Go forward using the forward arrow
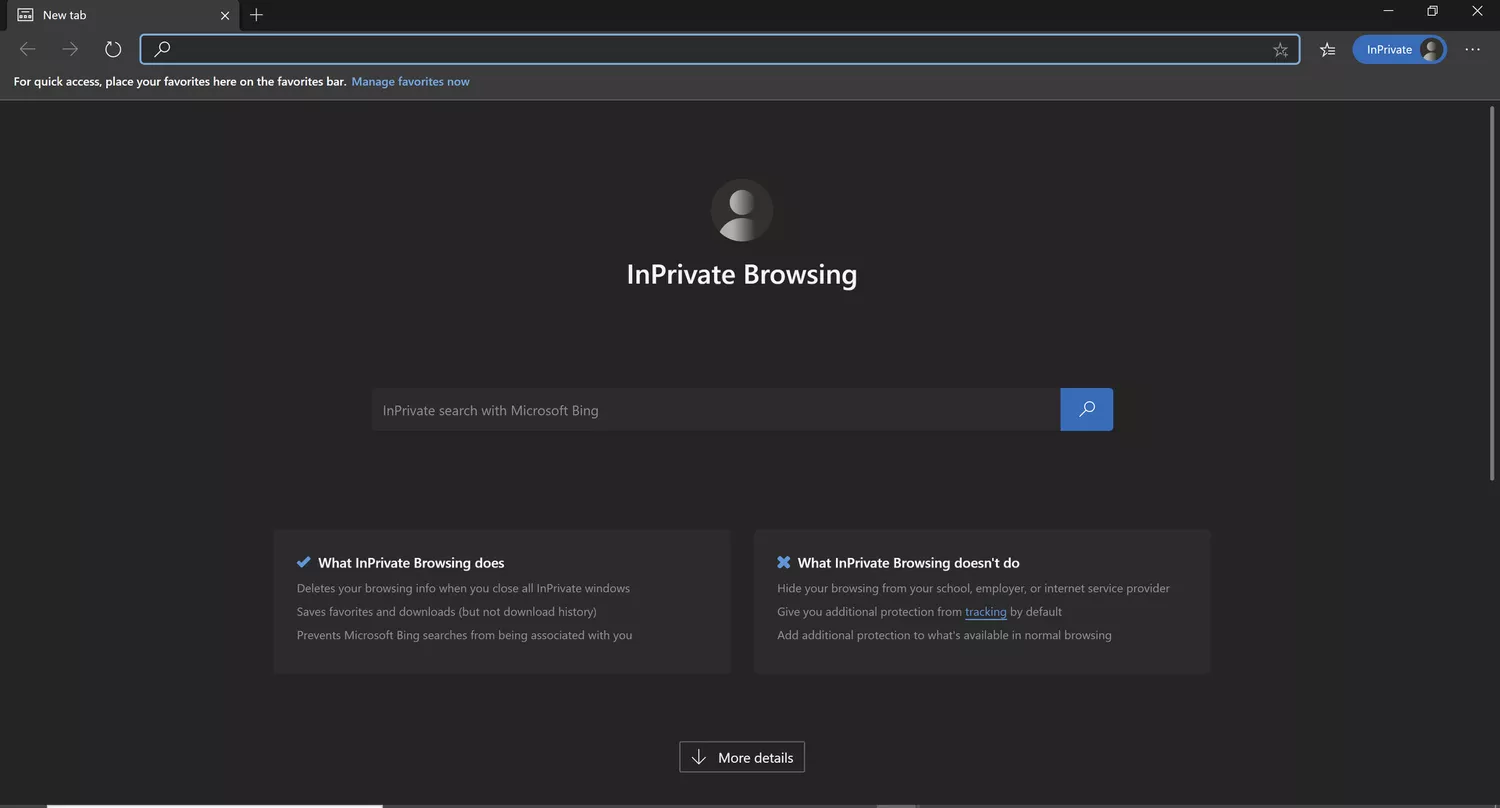Image resolution: width=1500 pixels, height=808 pixels. tap(70, 49)
